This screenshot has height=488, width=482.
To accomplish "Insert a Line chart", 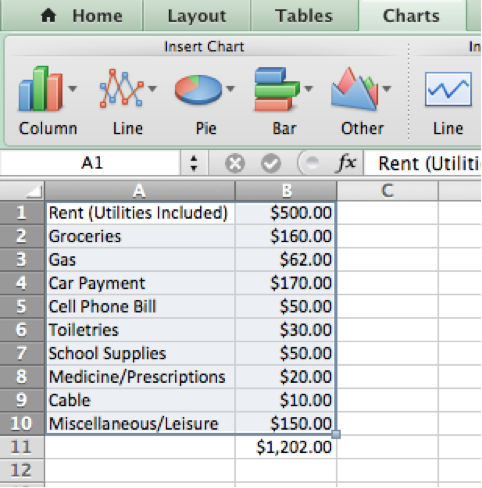I will 121,89.
